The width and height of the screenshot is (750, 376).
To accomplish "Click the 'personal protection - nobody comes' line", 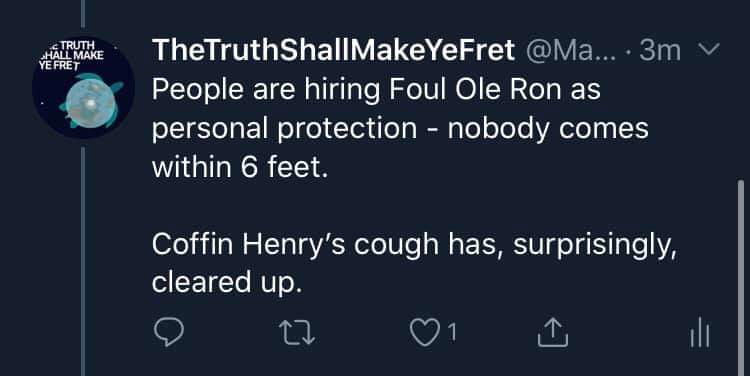I will (400, 129).
